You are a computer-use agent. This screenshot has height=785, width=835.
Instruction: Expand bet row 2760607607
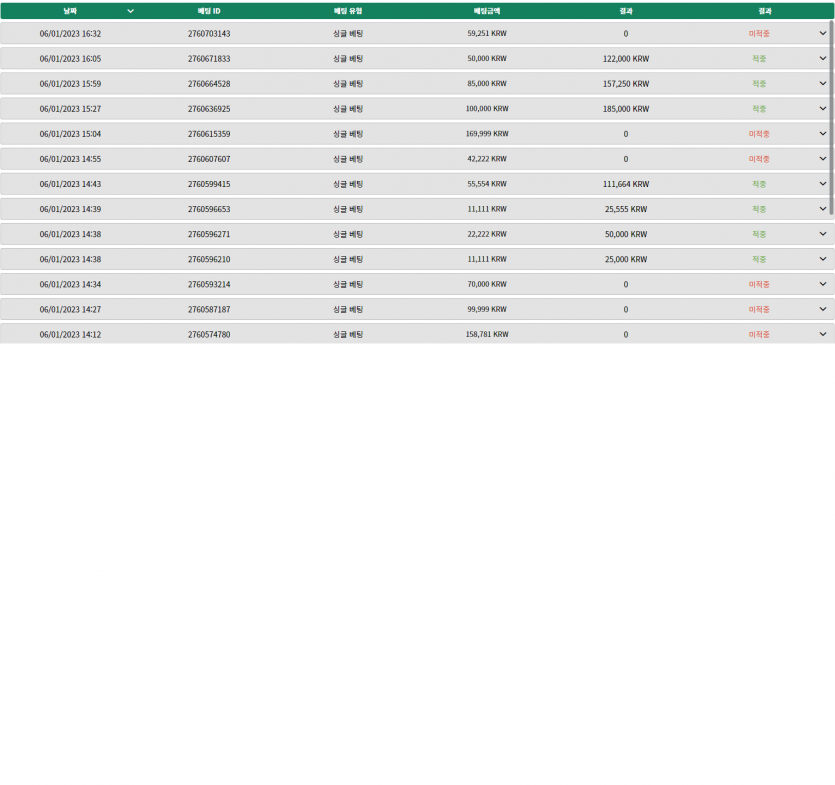(x=823, y=158)
